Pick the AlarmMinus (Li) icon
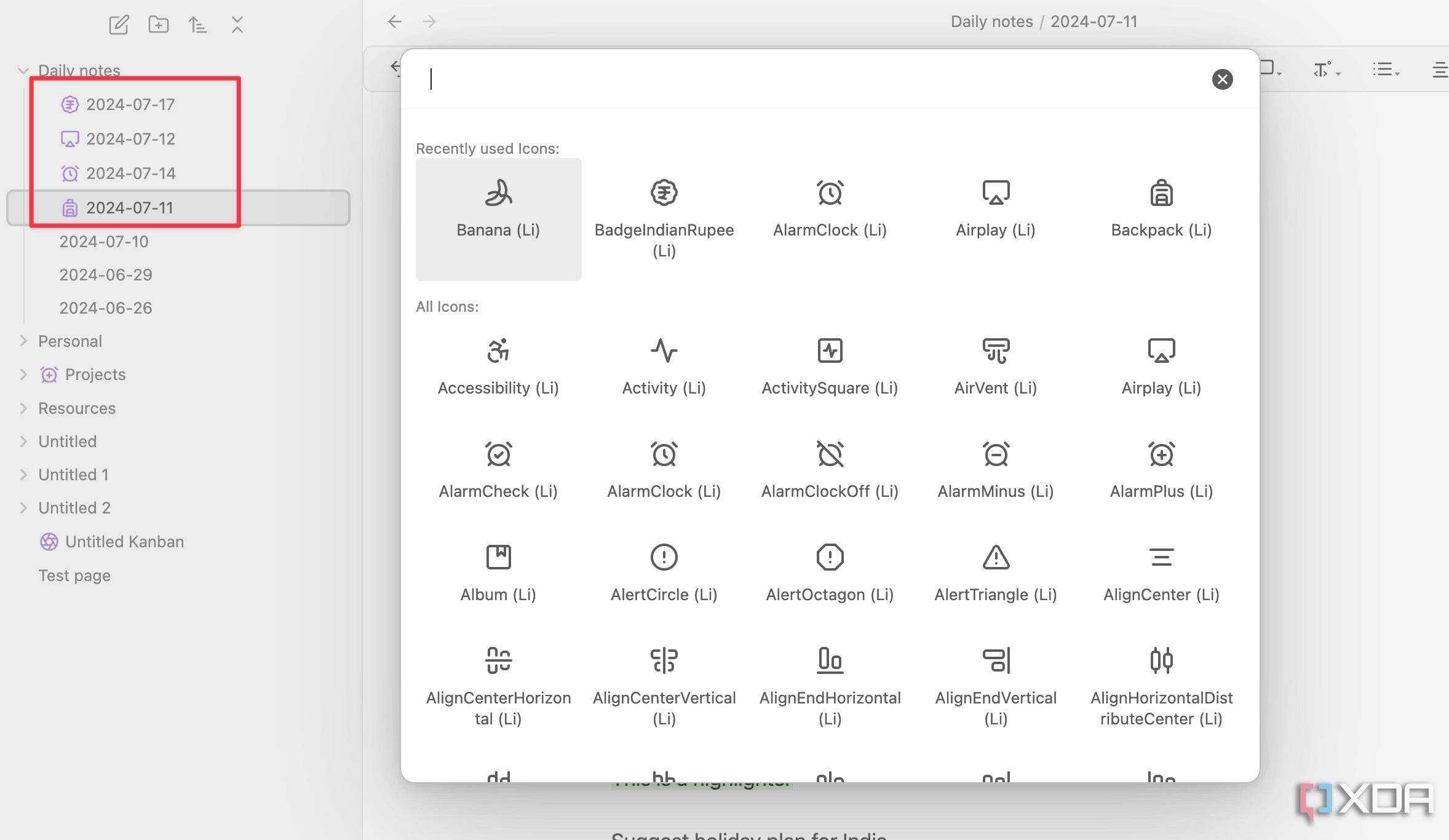 coord(996,471)
